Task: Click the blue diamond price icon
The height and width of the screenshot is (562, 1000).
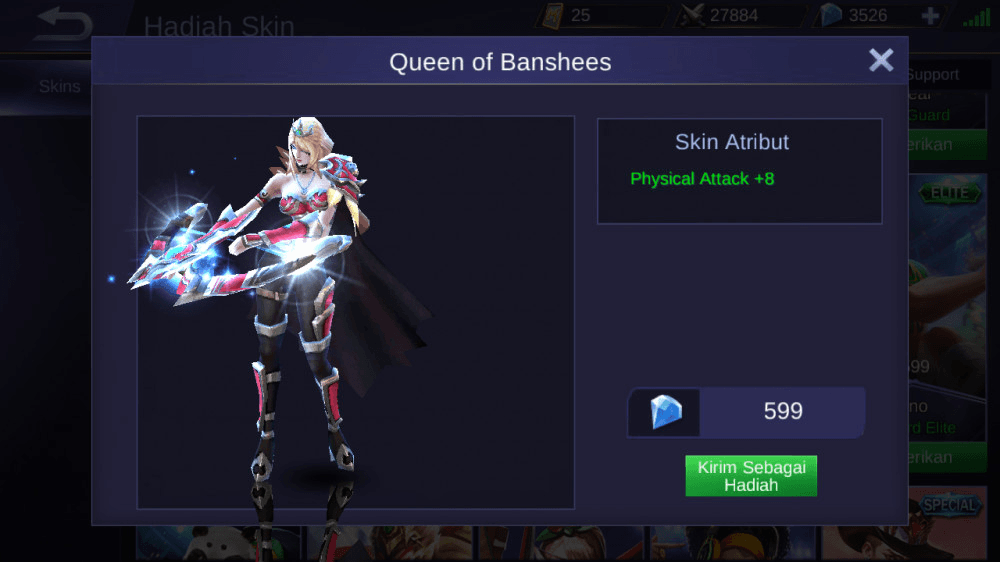Action: (x=666, y=411)
